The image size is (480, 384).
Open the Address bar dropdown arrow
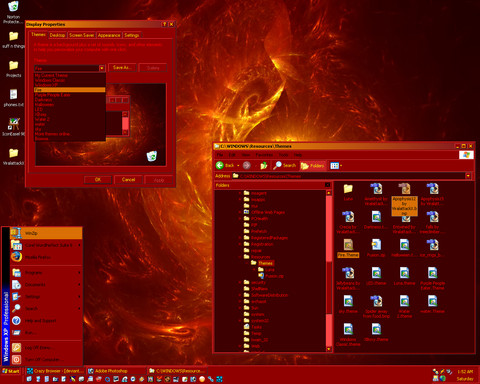coord(468,176)
